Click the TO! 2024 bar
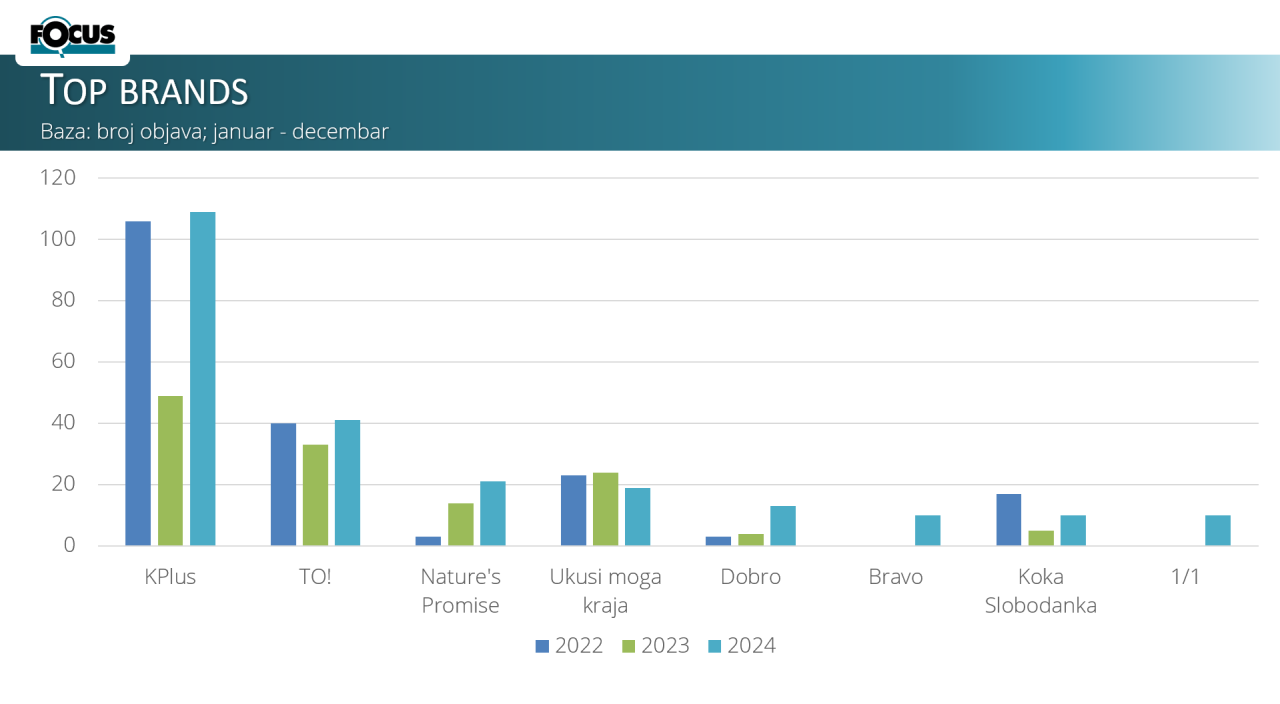The image size is (1280, 704). coord(348,483)
